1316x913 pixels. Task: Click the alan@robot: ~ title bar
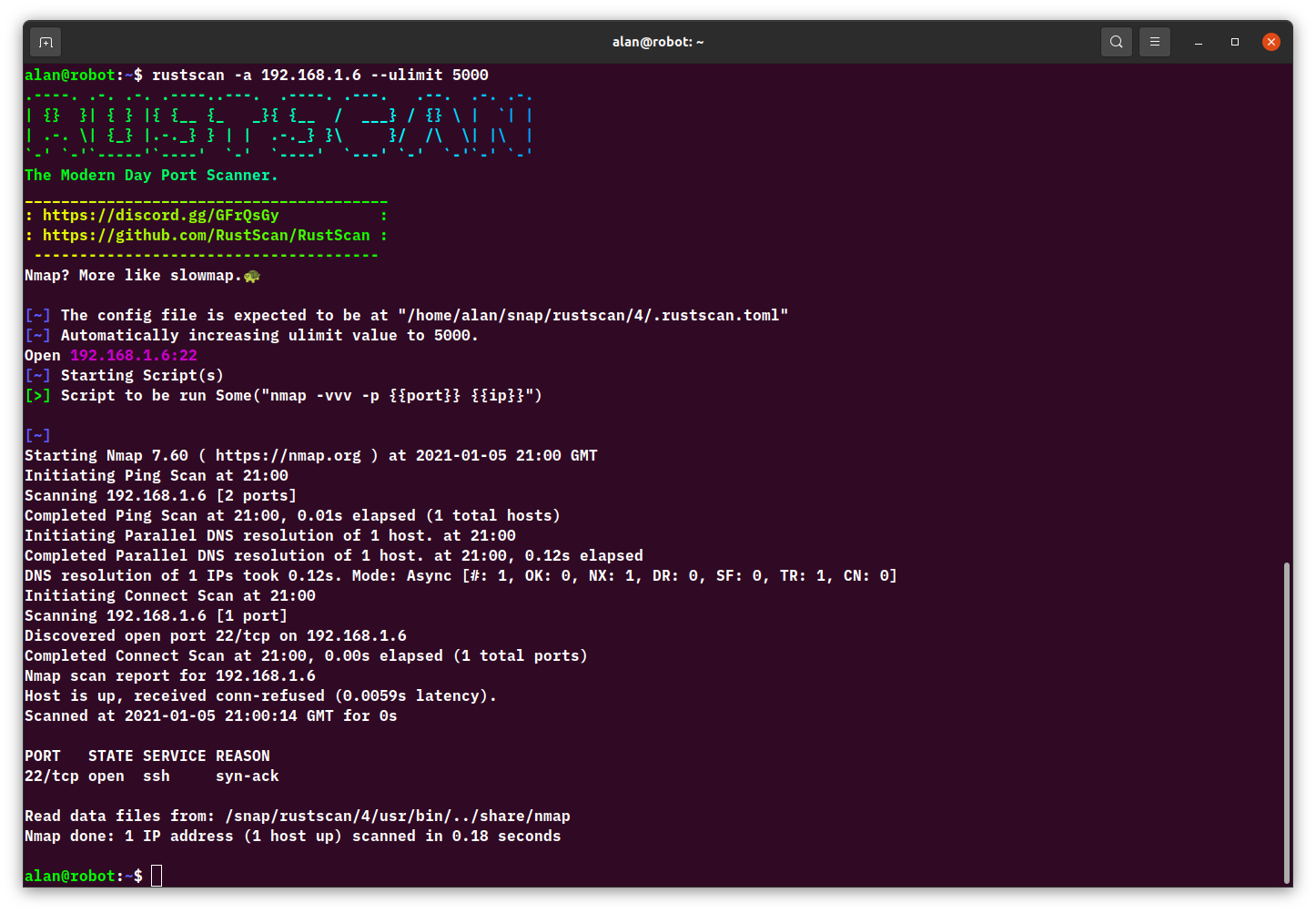pyautogui.click(x=658, y=41)
